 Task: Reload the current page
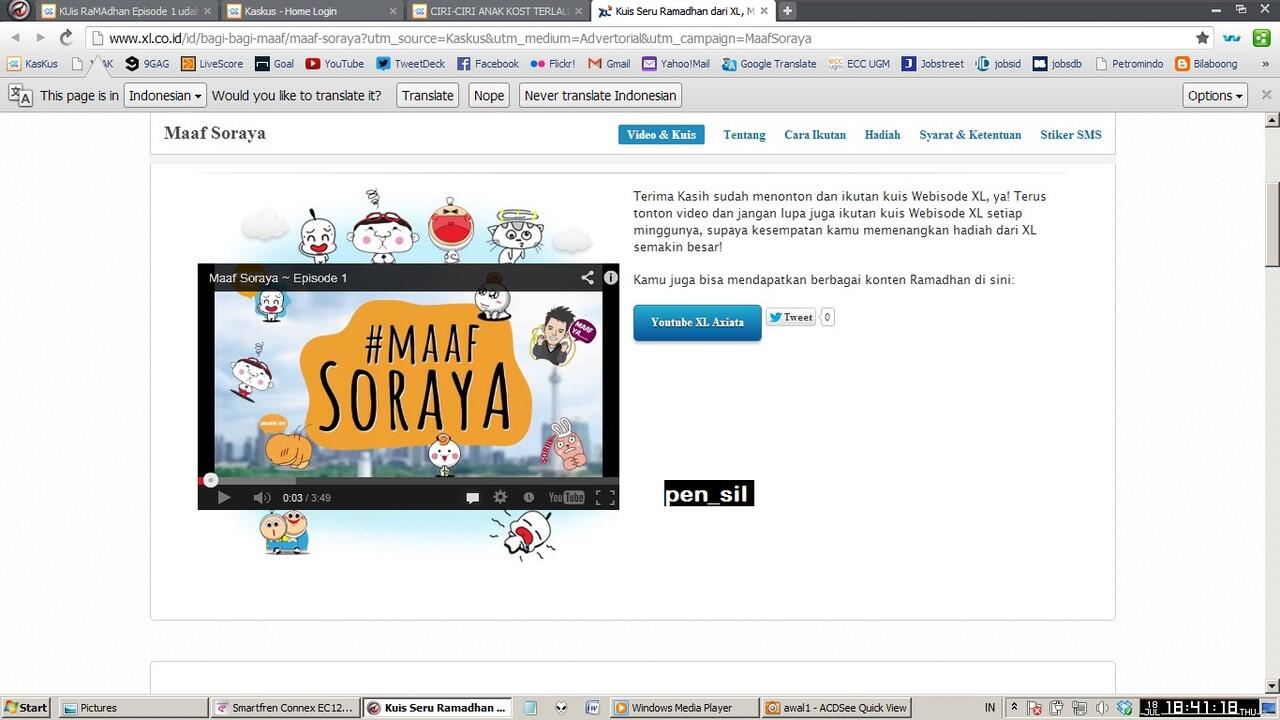pos(66,38)
